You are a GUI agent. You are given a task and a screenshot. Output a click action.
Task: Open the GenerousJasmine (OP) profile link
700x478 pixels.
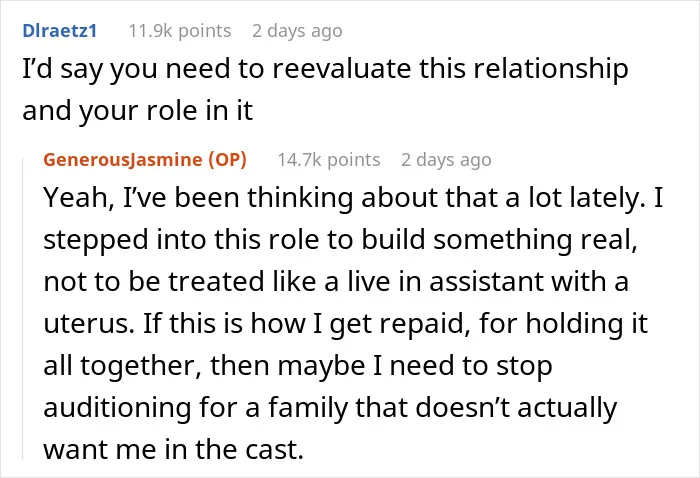[x=145, y=159]
